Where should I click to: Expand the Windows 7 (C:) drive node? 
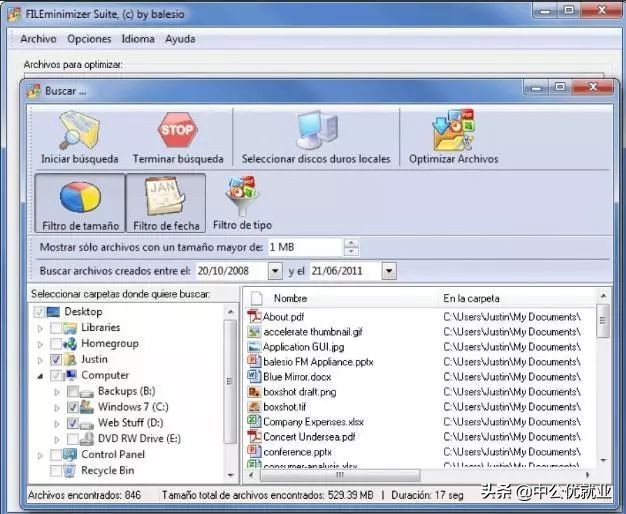(x=57, y=407)
